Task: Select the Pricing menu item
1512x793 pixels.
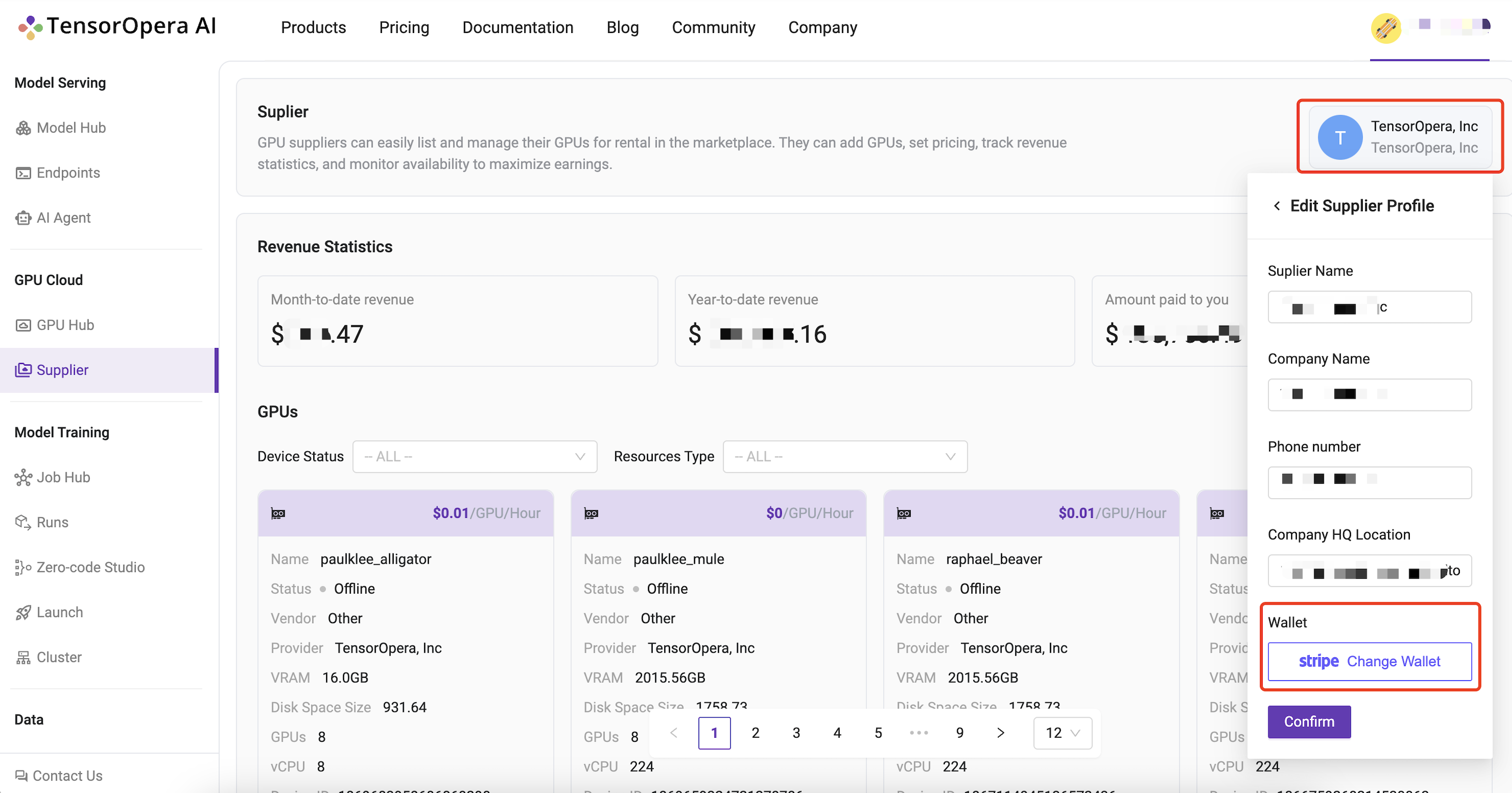Action: pos(404,27)
